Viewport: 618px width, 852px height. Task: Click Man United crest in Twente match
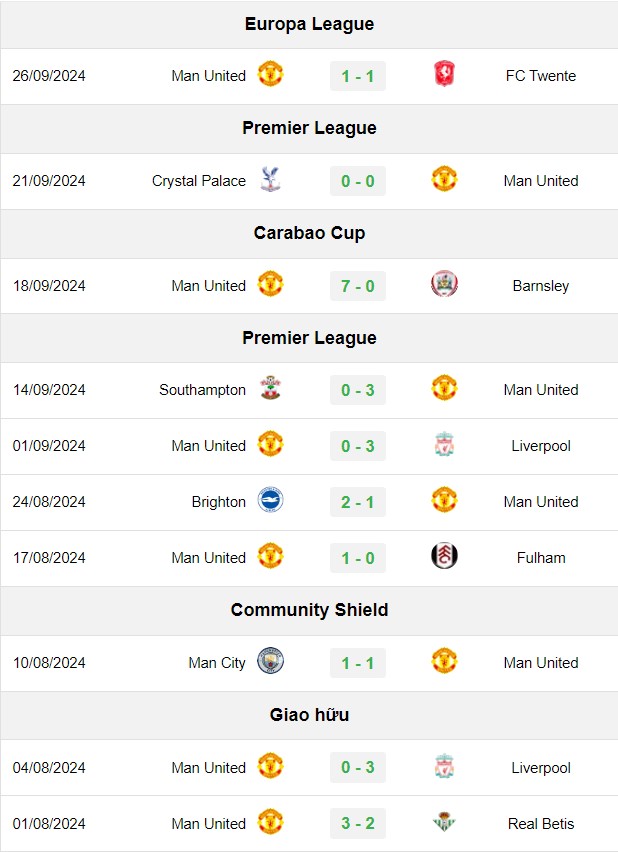coord(270,74)
